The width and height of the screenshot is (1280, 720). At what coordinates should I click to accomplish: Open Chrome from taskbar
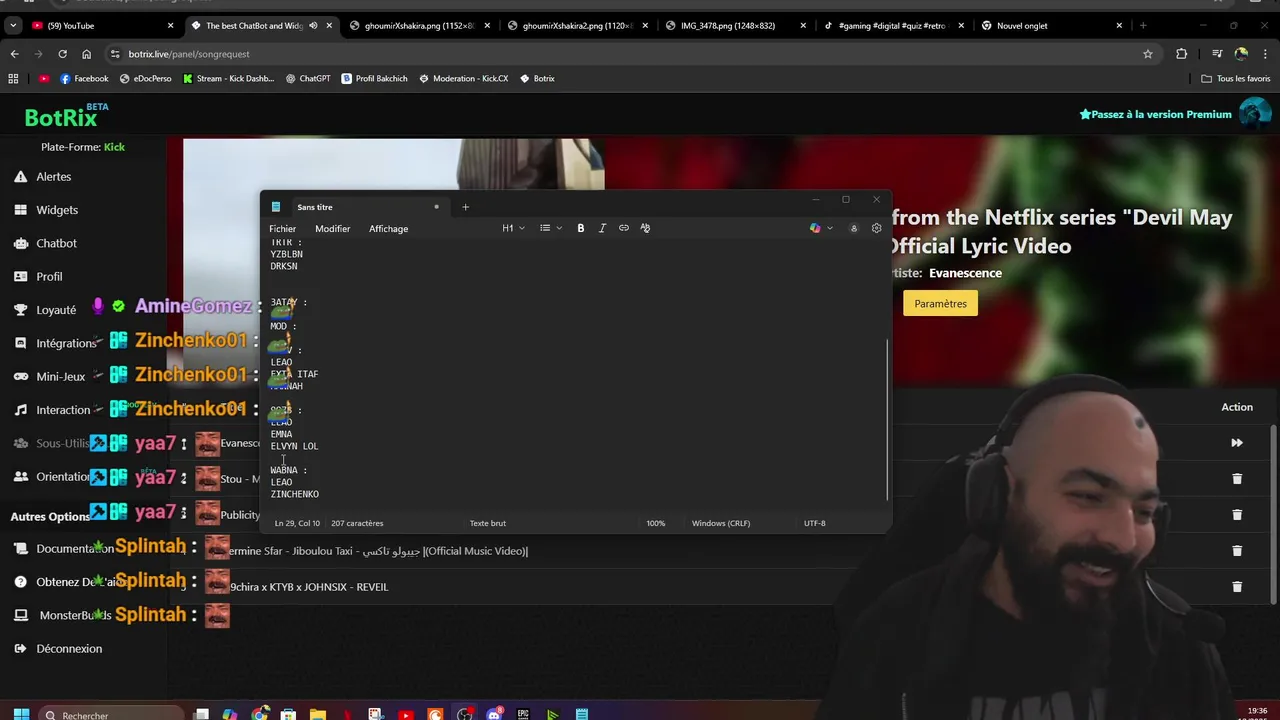pyautogui.click(x=260, y=714)
